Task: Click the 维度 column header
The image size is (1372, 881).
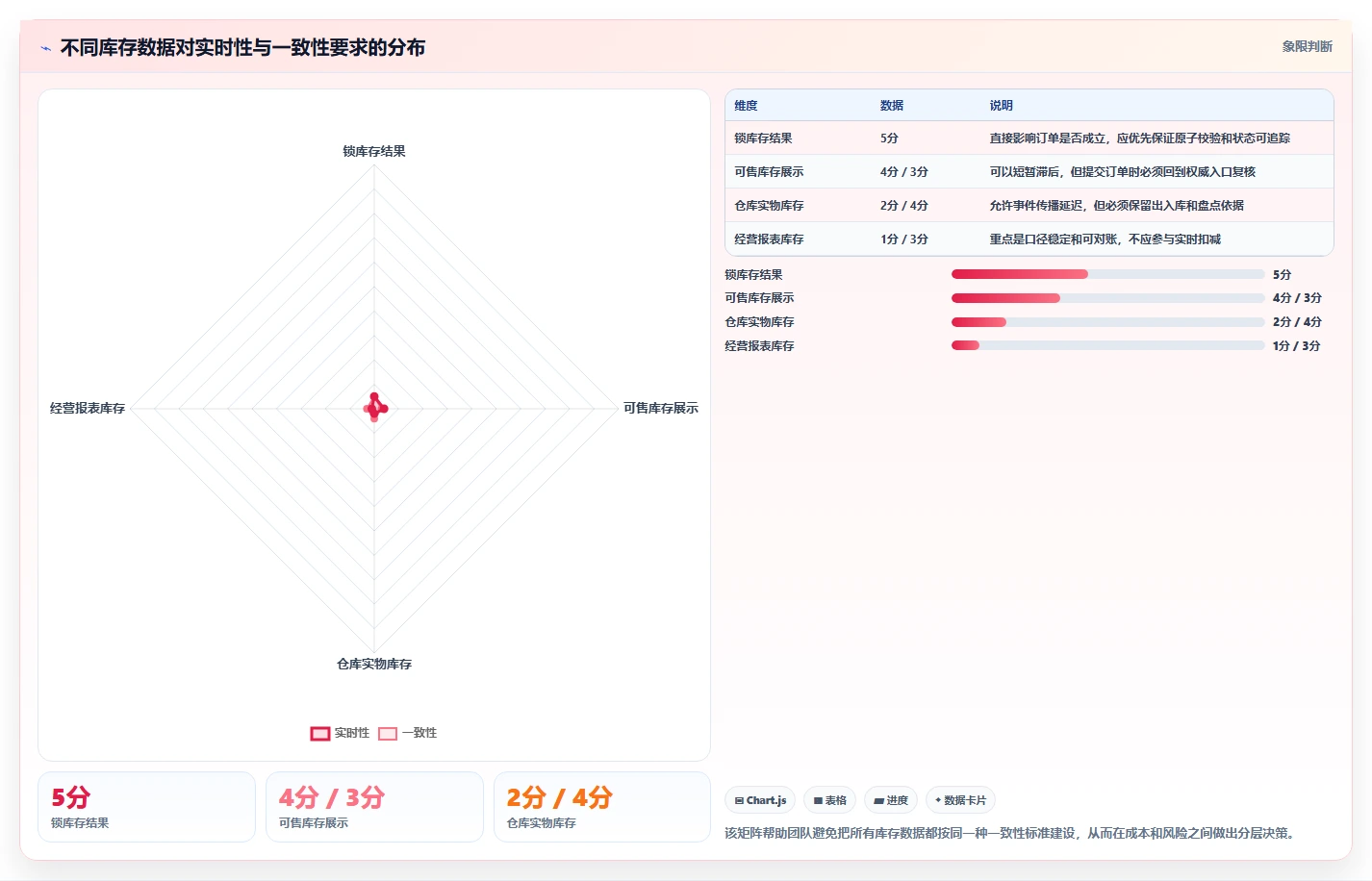Action: pyautogui.click(x=746, y=106)
